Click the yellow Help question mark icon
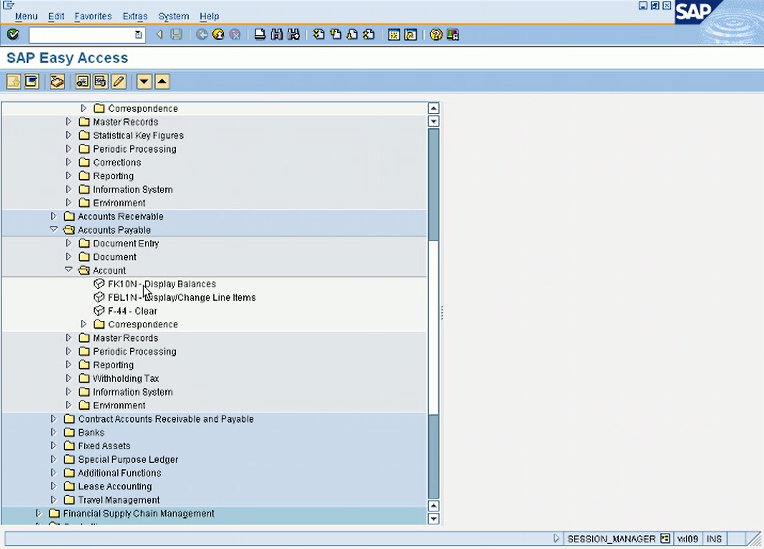764x549 pixels. point(436,35)
